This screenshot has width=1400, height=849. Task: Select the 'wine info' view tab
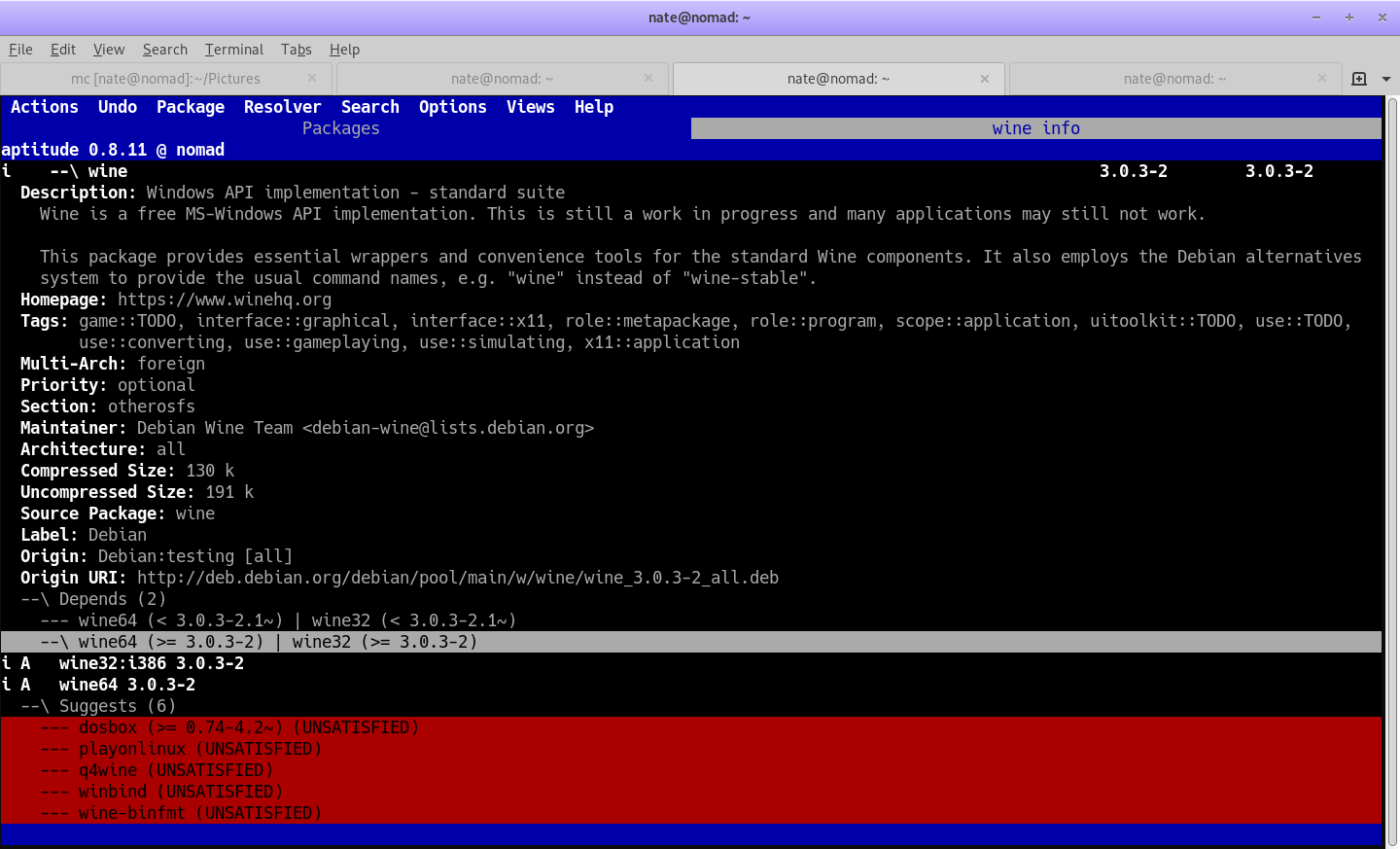1035,128
